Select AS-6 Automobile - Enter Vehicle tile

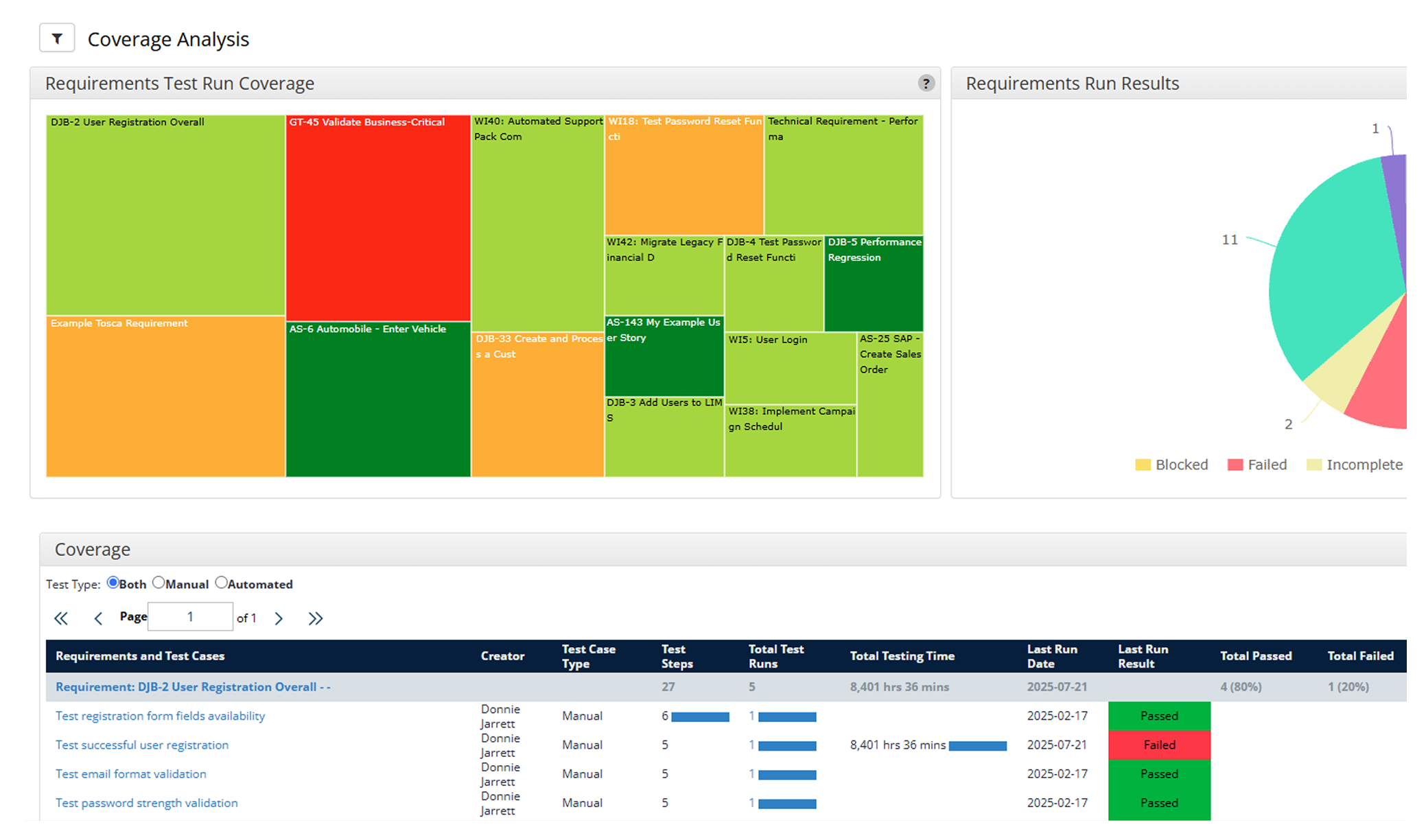pyautogui.click(x=378, y=399)
